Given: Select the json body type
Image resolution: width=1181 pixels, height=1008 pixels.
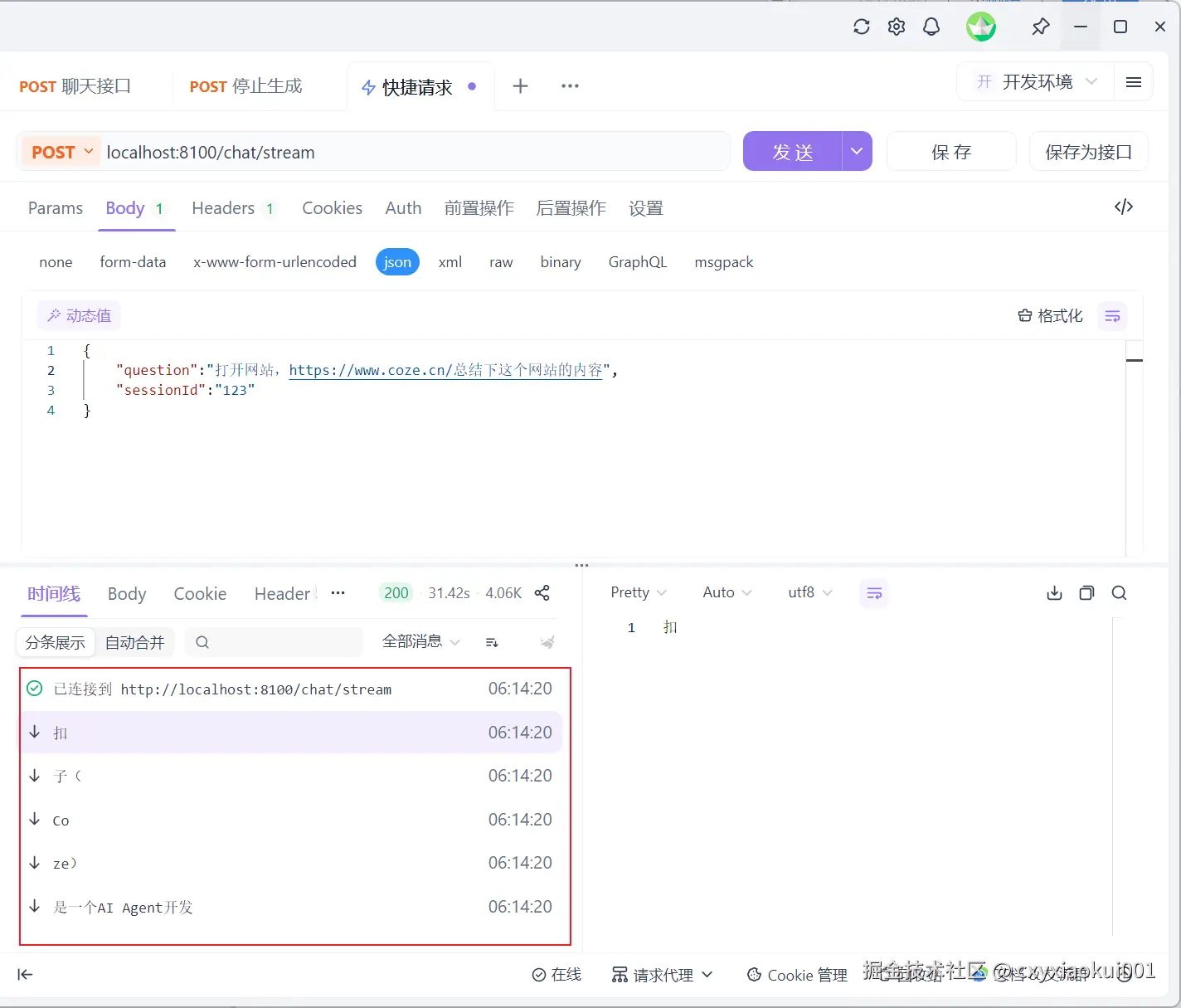Looking at the screenshot, I should [x=397, y=262].
